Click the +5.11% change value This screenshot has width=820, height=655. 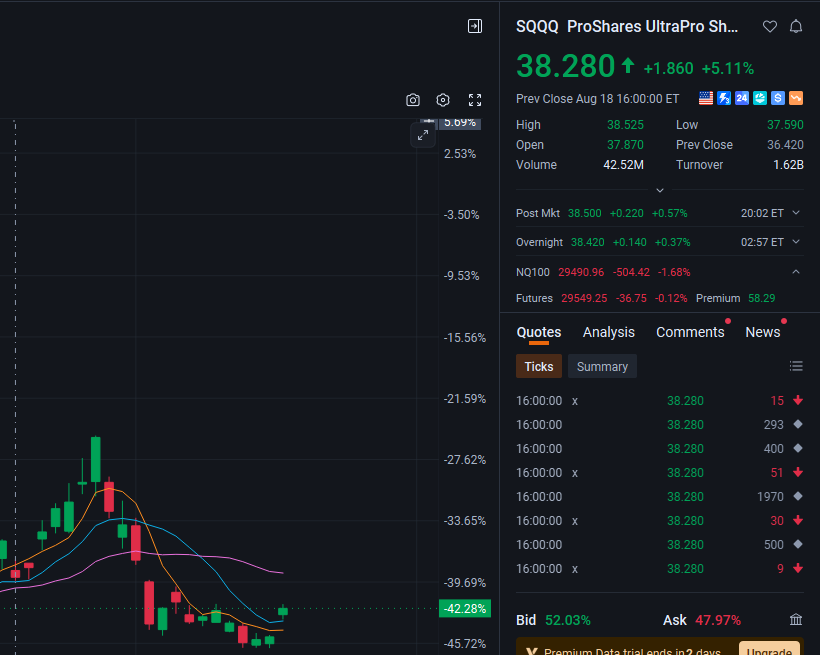click(727, 69)
